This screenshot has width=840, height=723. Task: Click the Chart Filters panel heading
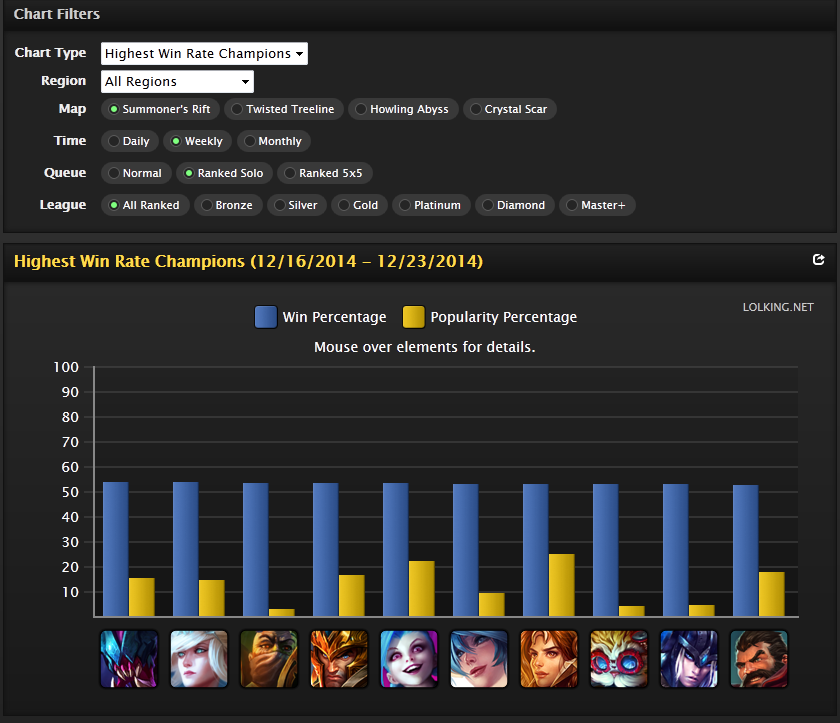pyautogui.click(x=57, y=14)
